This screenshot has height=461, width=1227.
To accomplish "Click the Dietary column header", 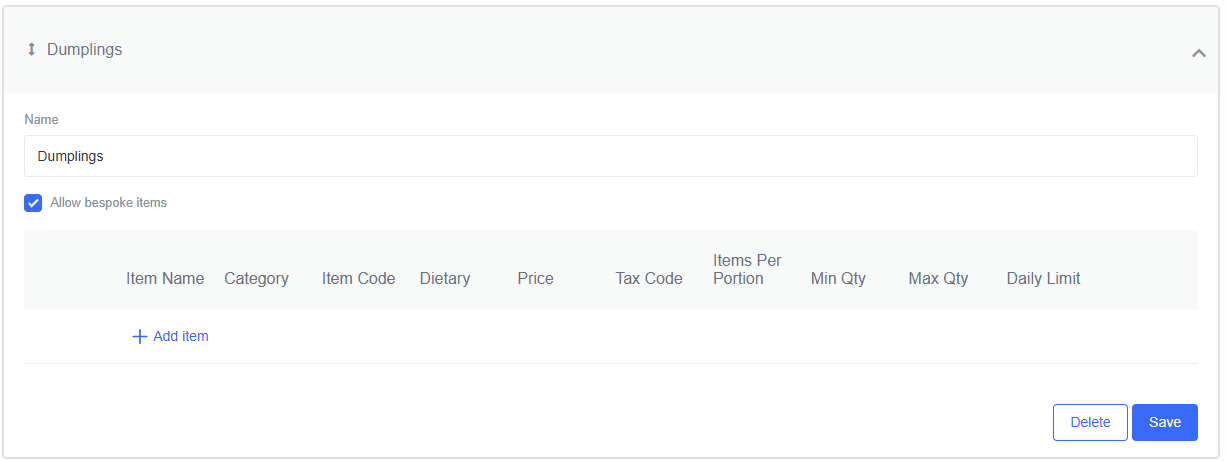I will pos(445,279).
